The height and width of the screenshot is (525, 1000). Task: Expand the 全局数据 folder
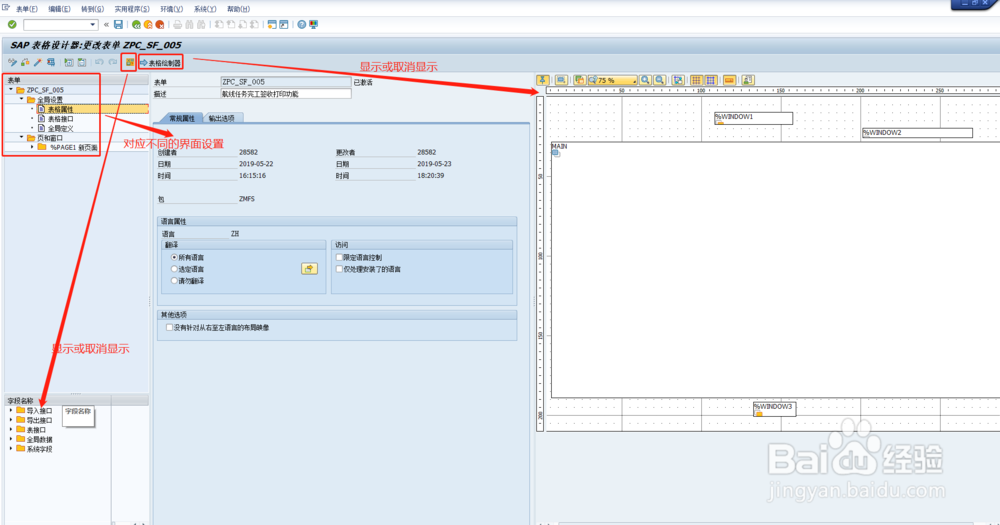(x=11, y=439)
